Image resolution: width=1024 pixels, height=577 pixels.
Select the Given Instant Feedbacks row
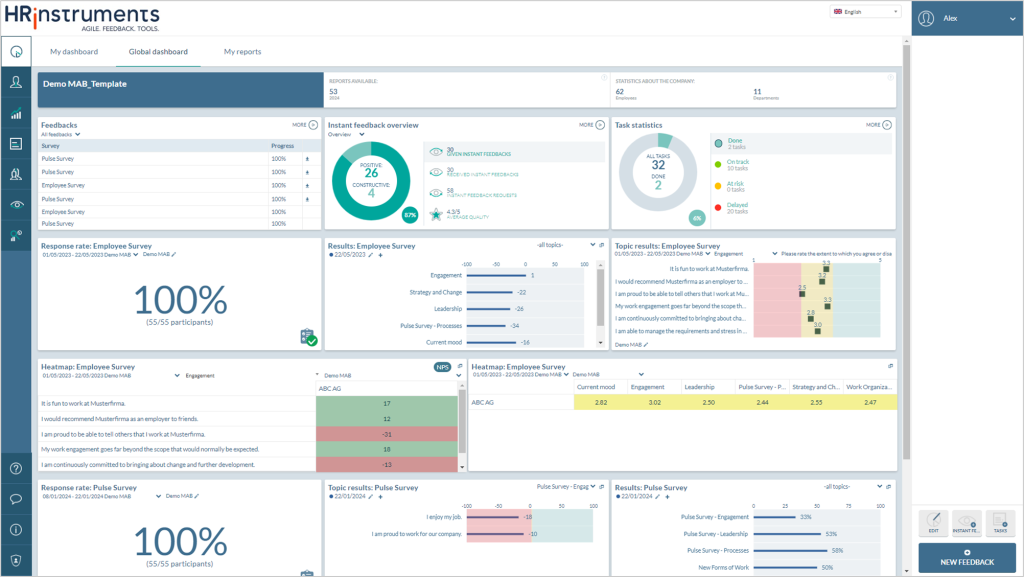514,152
